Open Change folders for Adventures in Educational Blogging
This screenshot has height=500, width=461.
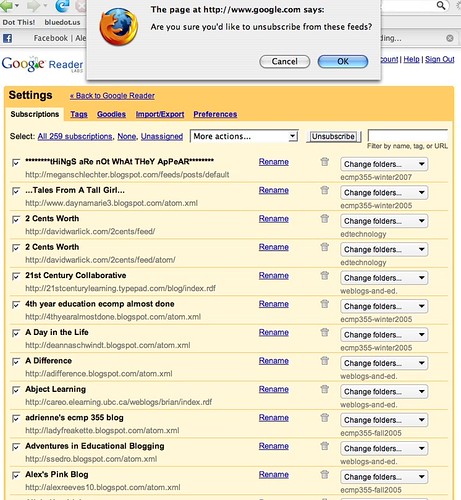click(384, 449)
